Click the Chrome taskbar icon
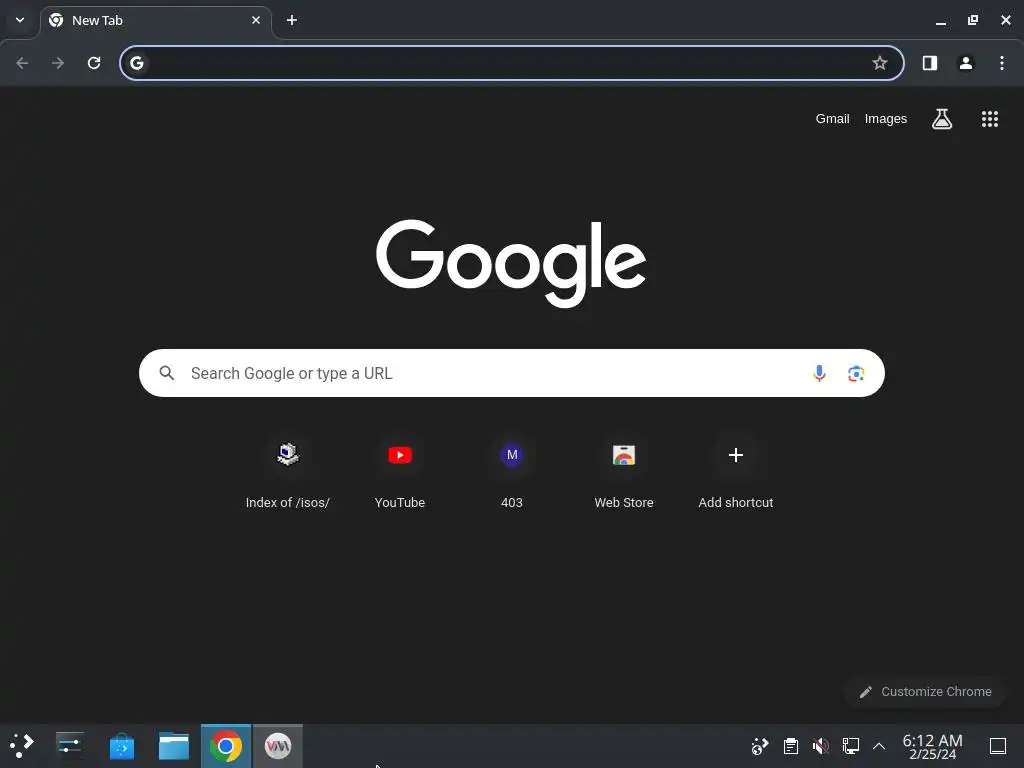This screenshot has width=1024, height=768. (226, 746)
